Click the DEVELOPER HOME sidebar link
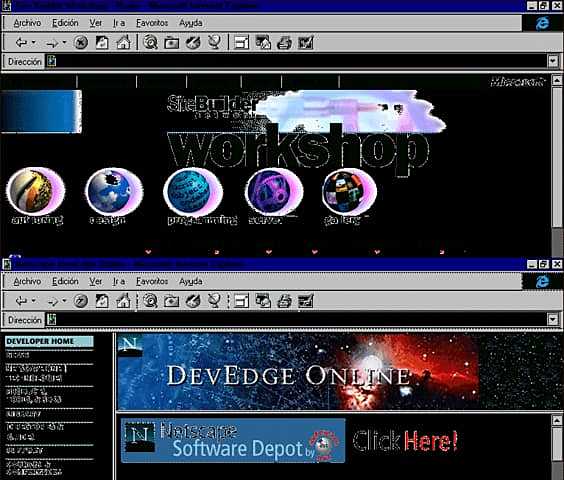Screen dimensions: 564x480 pyautogui.click(x=49, y=341)
